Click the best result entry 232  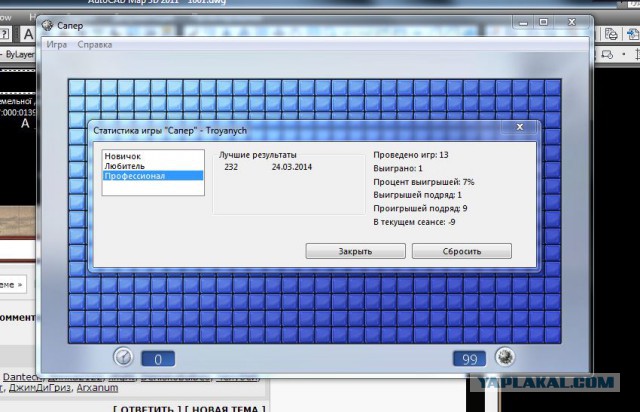coord(231,167)
